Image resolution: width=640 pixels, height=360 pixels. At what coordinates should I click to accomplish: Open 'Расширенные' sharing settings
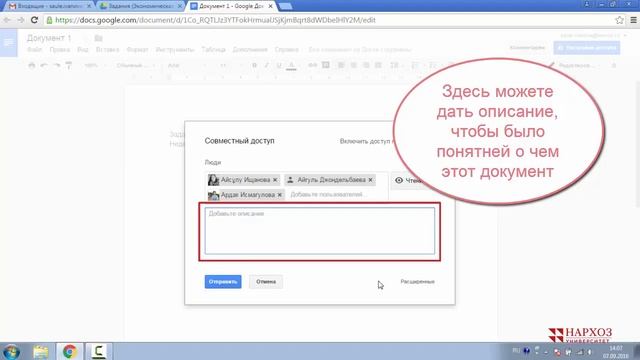pos(417,282)
